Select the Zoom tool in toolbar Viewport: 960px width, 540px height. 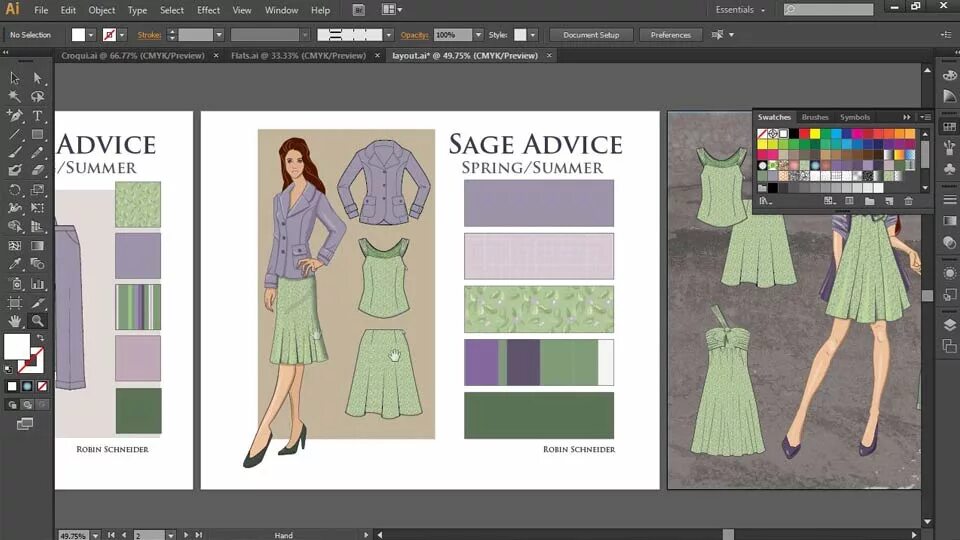tap(37, 321)
